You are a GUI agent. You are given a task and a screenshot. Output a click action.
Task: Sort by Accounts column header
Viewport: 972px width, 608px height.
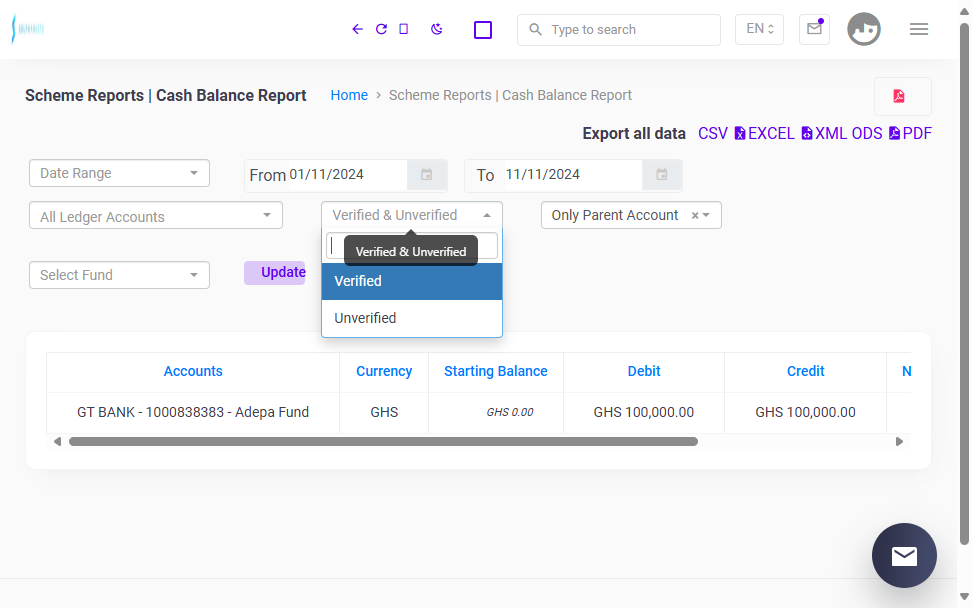pyautogui.click(x=193, y=371)
